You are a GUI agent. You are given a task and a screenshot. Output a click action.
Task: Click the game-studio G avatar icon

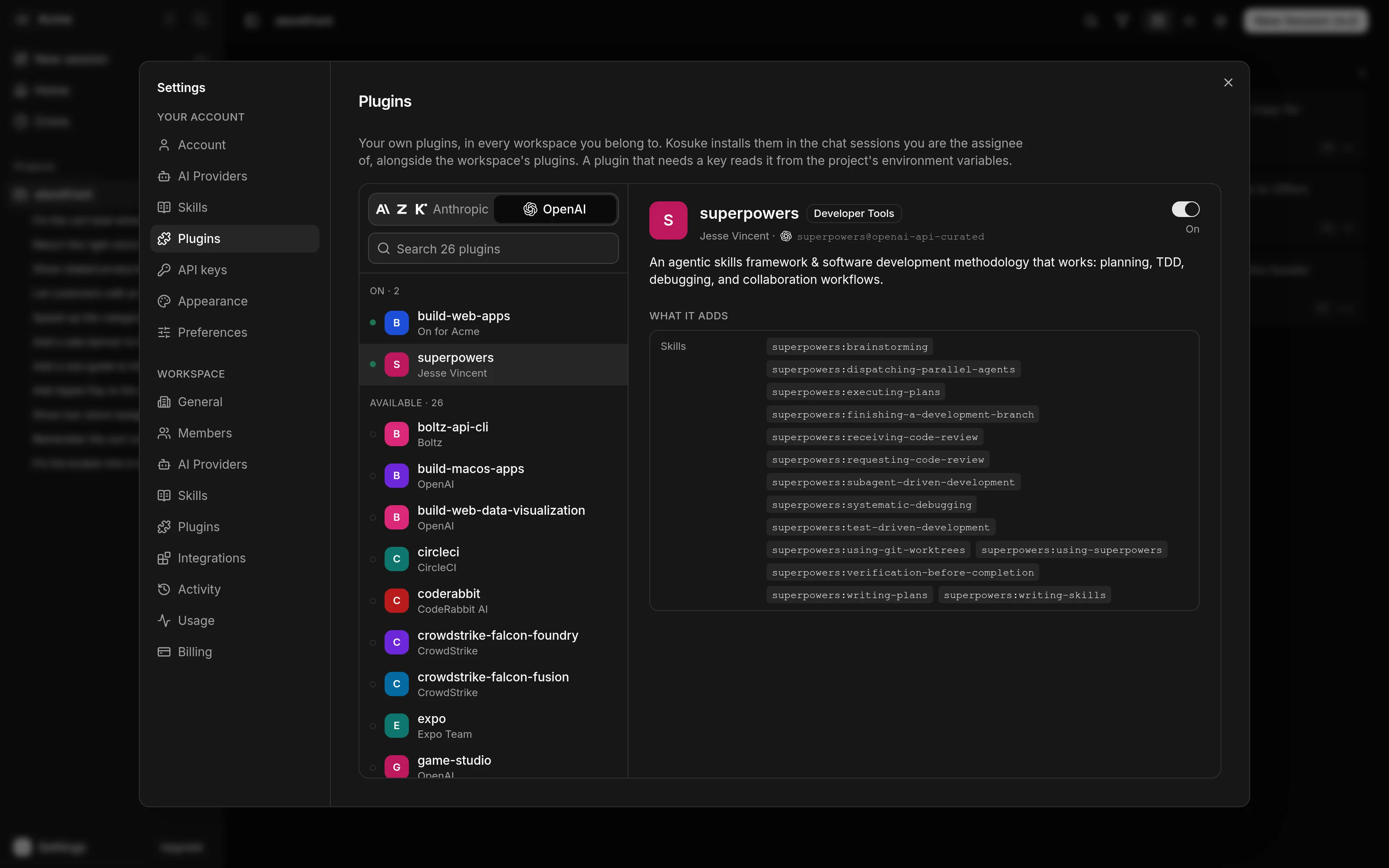tap(396, 767)
